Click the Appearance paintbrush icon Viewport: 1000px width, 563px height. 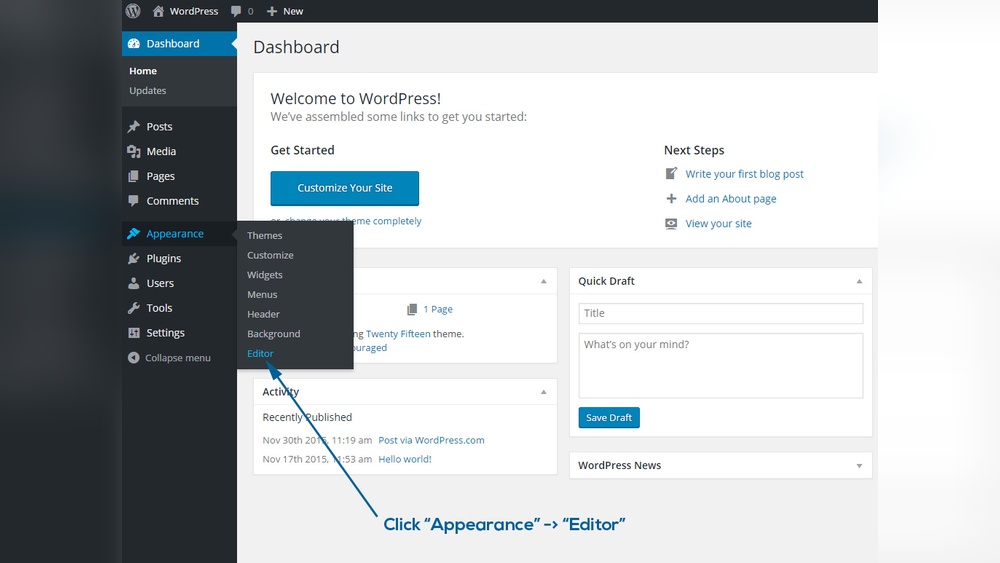pos(133,233)
